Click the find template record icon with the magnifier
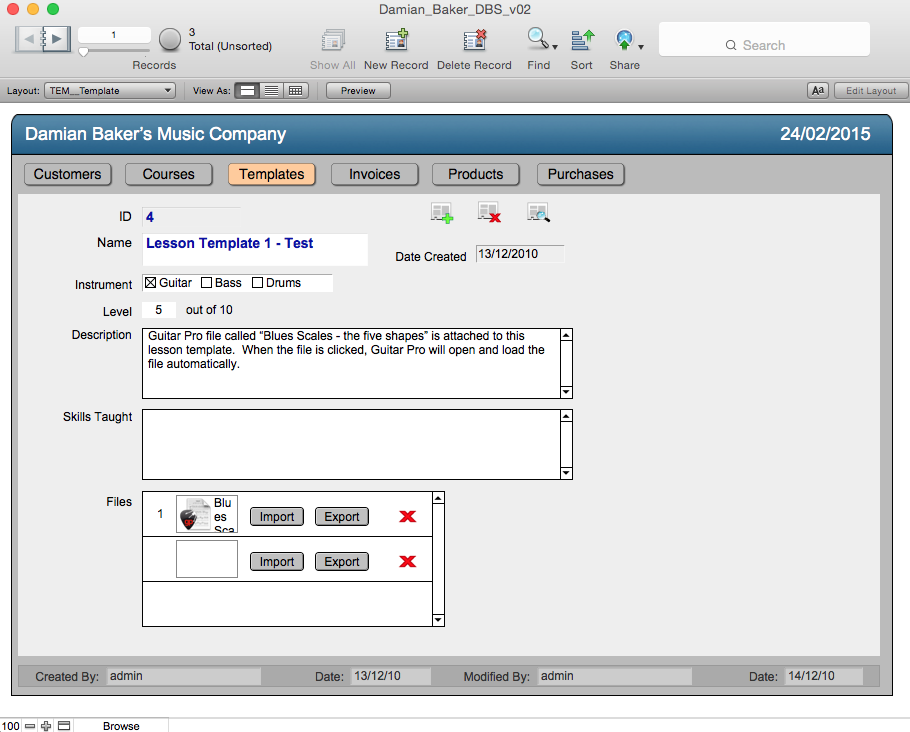 pyautogui.click(x=538, y=212)
